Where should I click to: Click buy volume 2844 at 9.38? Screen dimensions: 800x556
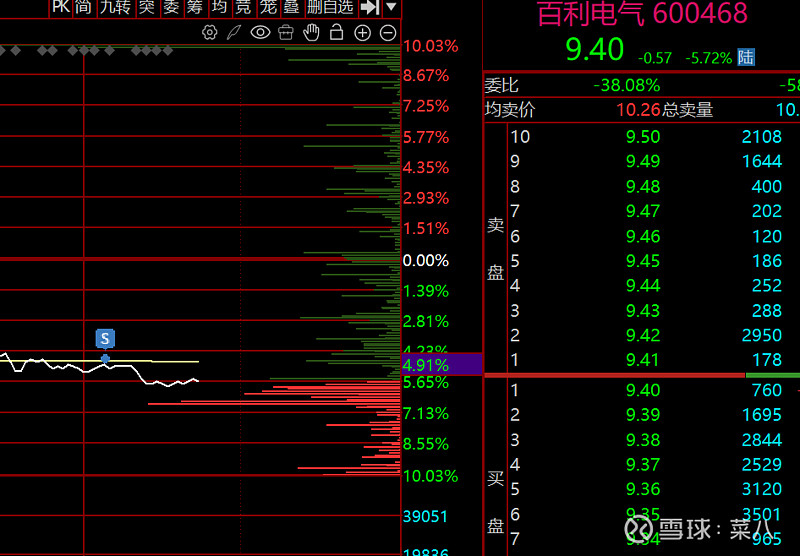[762, 440]
